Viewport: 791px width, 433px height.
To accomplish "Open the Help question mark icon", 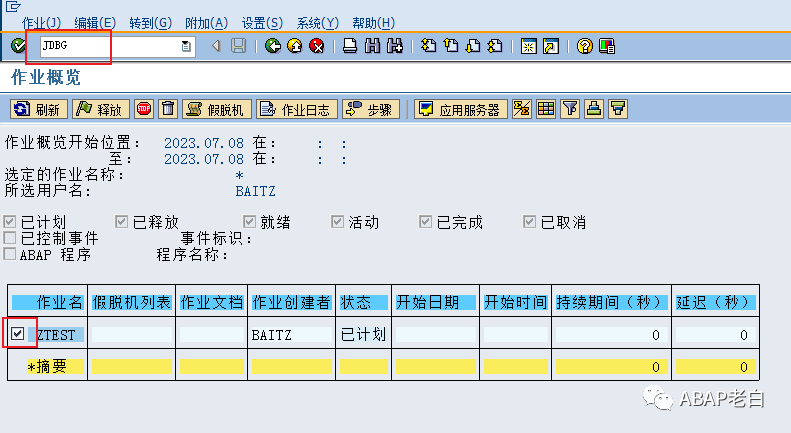I will (585, 46).
